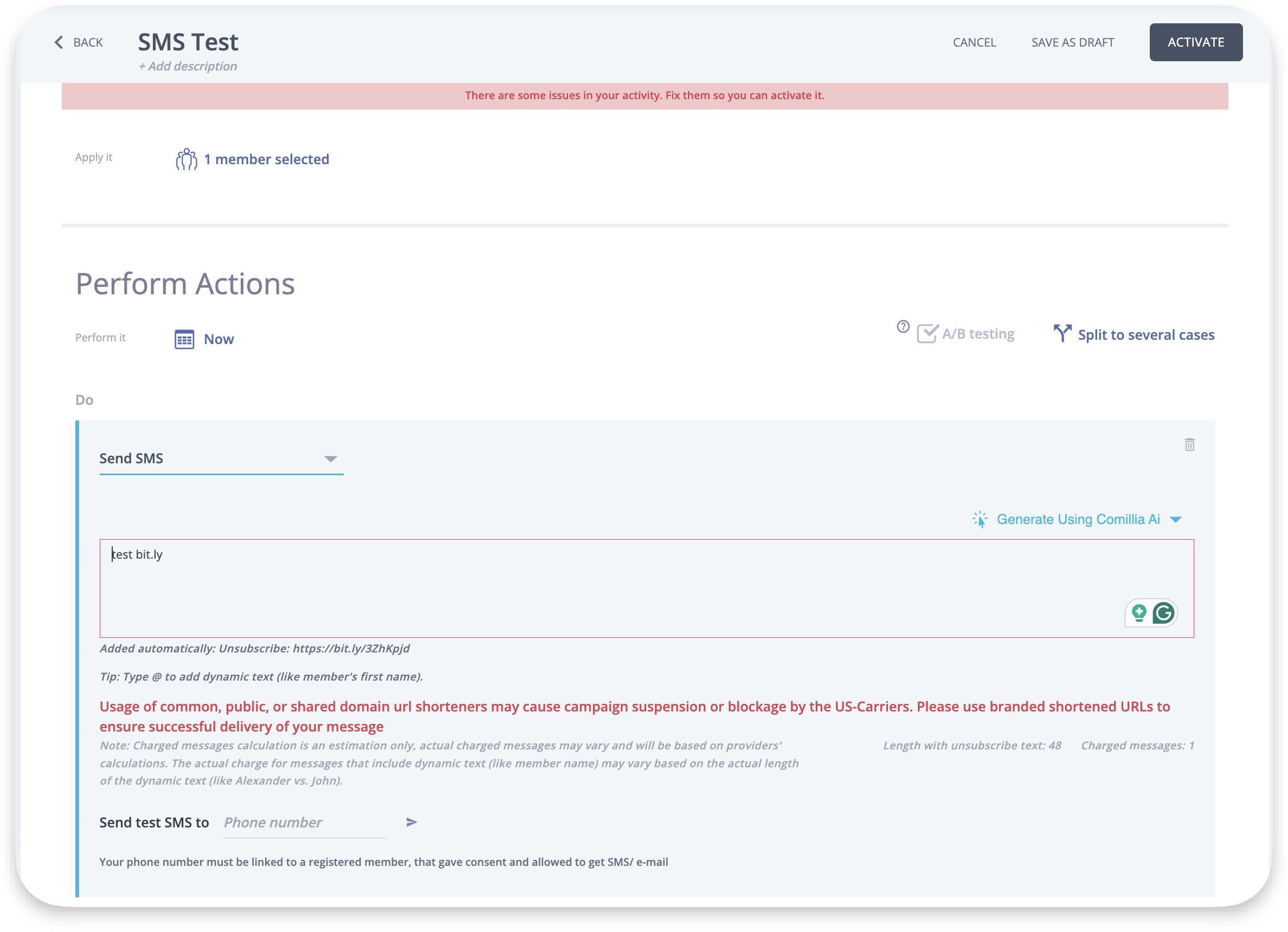Open the Grammarly icon in message box
Viewport: 1288px width, 932px height.
coord(1163,613)
